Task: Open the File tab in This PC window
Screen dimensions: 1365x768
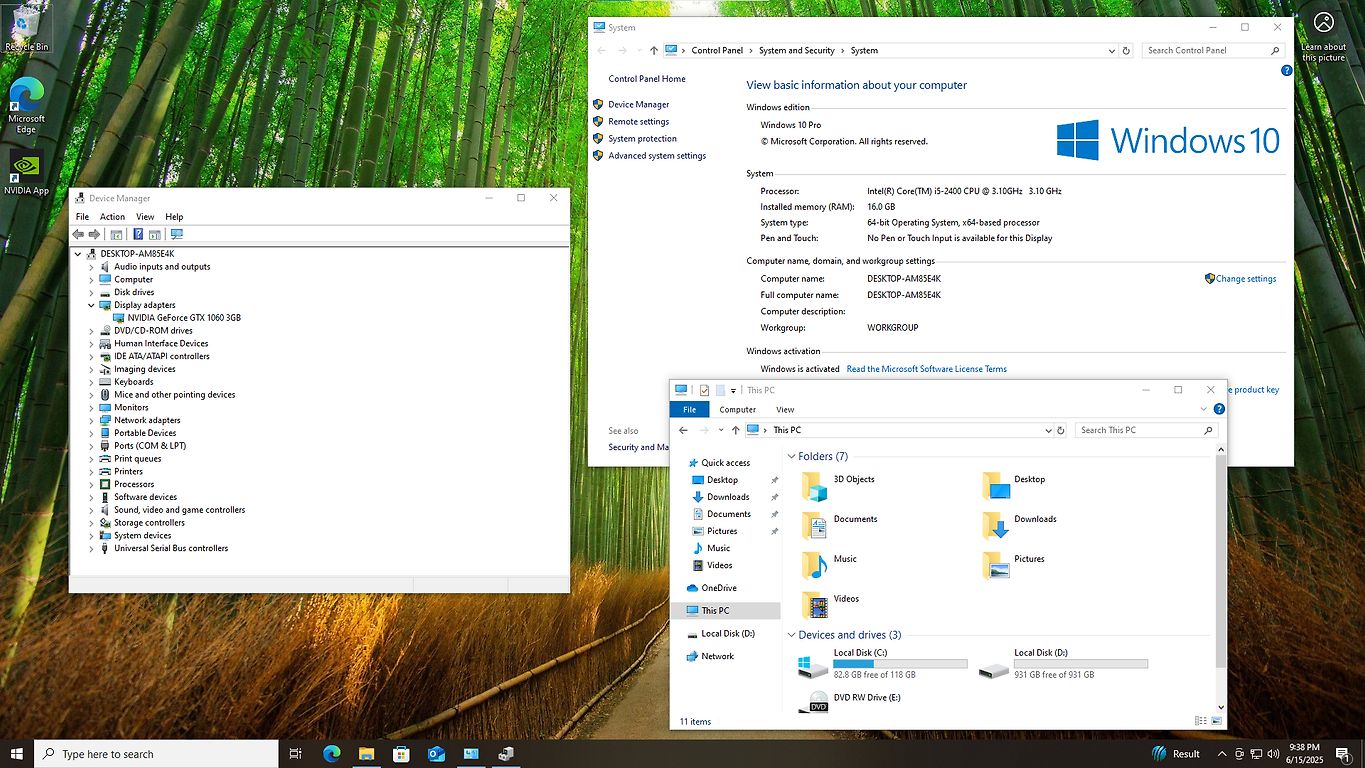Action: point(690,409)
